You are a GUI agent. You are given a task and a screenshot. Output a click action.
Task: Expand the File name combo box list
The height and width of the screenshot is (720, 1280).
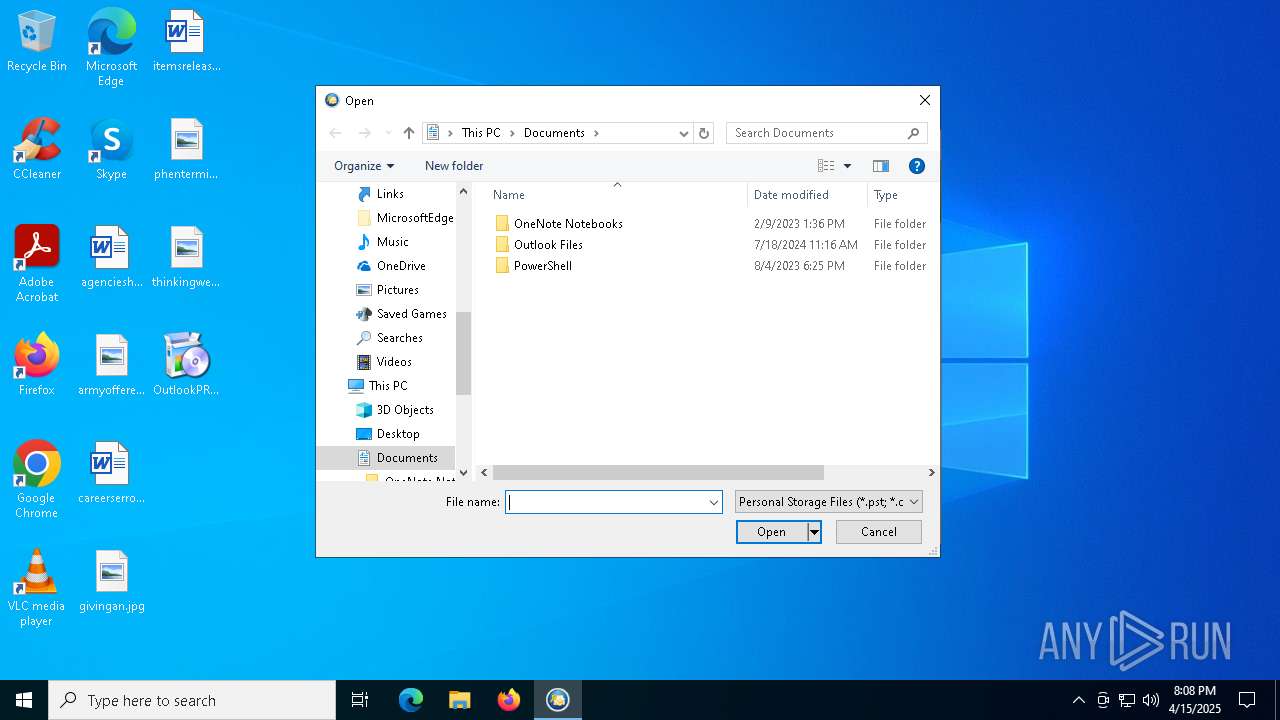click(714, 502)
